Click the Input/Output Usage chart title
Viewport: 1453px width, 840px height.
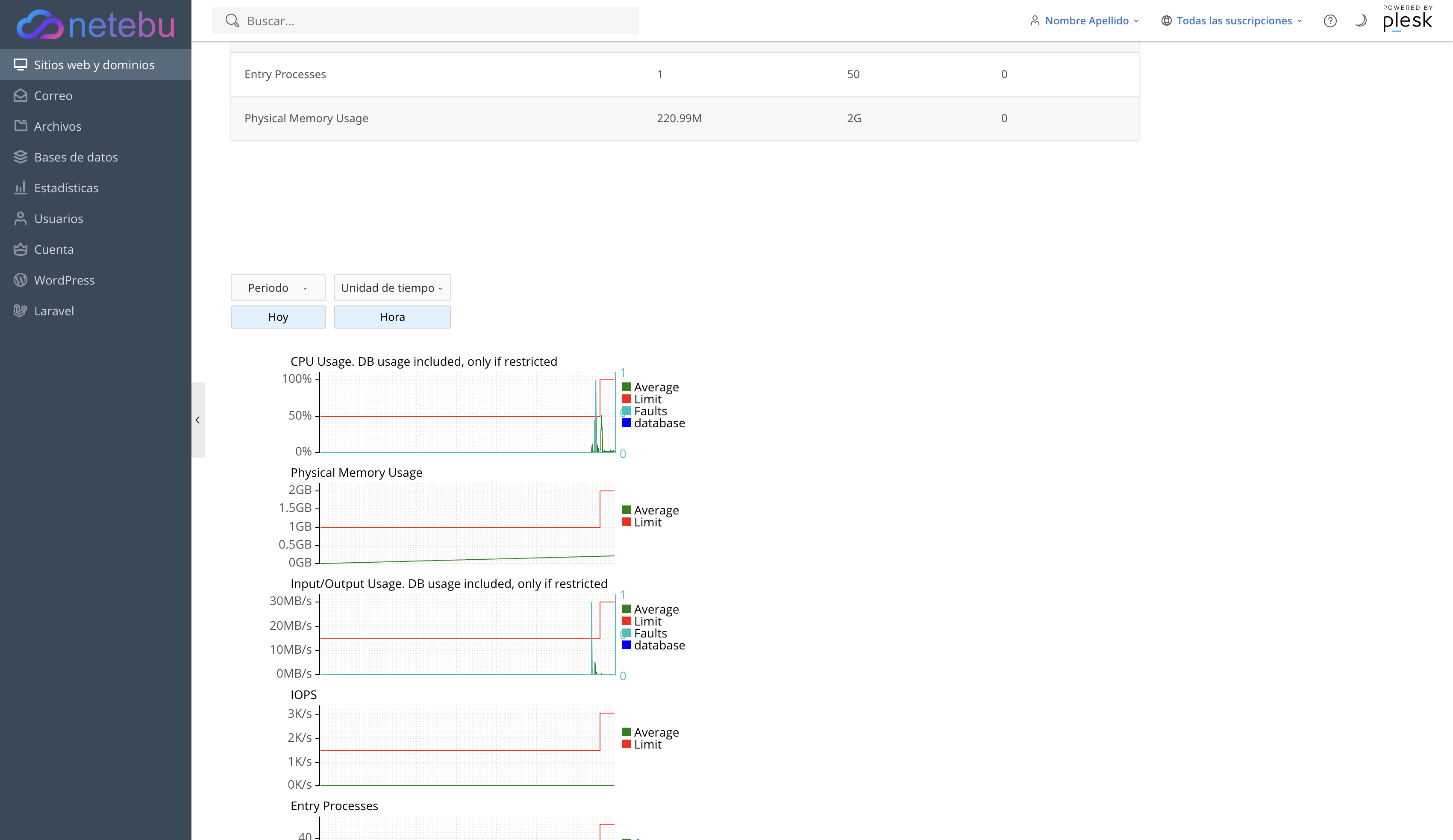(449, 584)
